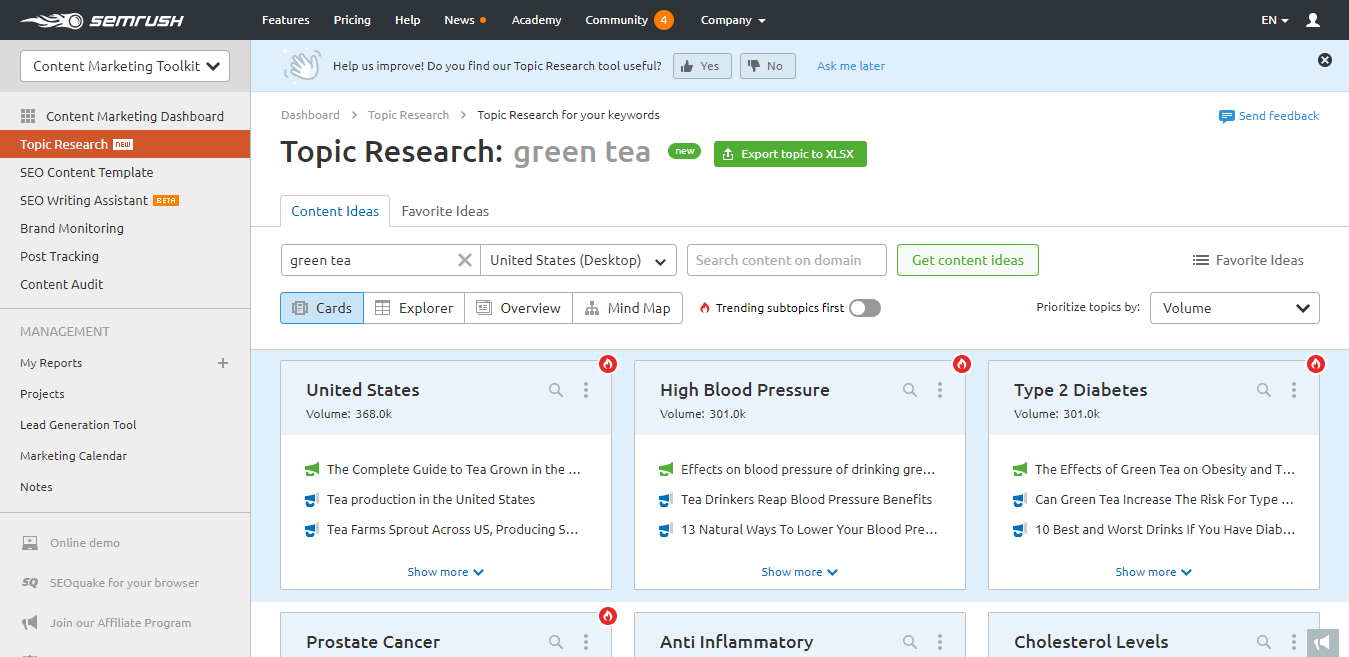Open Academy in top navigation
The height and width of the screenshot is (657, 1349).
(x=536, y=20)
